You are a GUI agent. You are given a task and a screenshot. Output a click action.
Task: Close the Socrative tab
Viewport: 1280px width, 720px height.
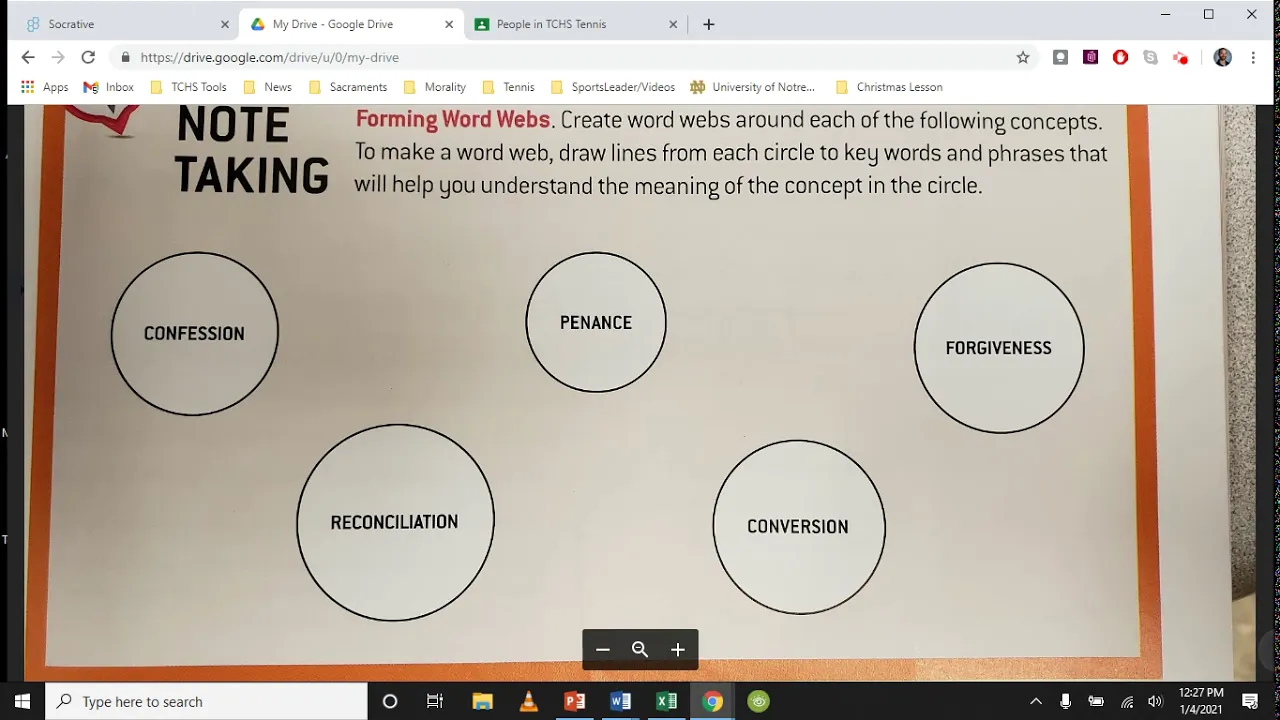click(x=224, y=24)
